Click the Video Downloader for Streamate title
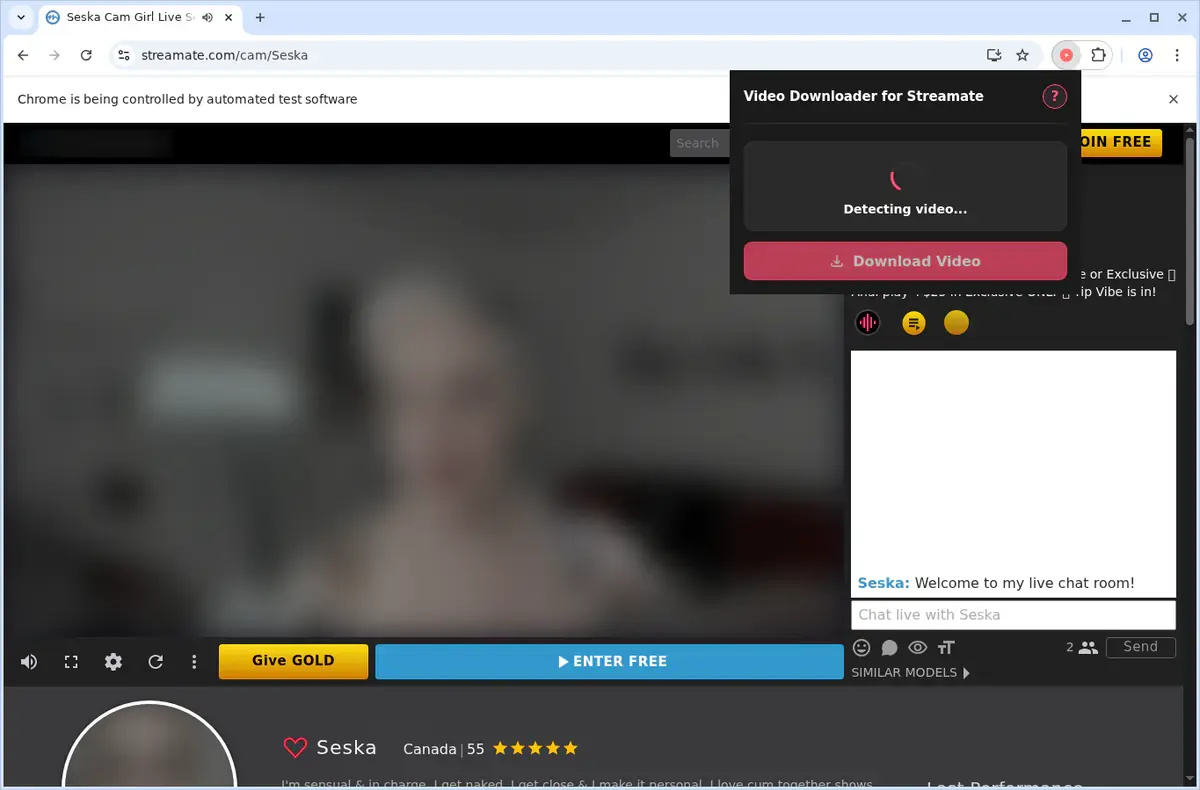This screenshot has width=1200, height=790. coord(864,96)
